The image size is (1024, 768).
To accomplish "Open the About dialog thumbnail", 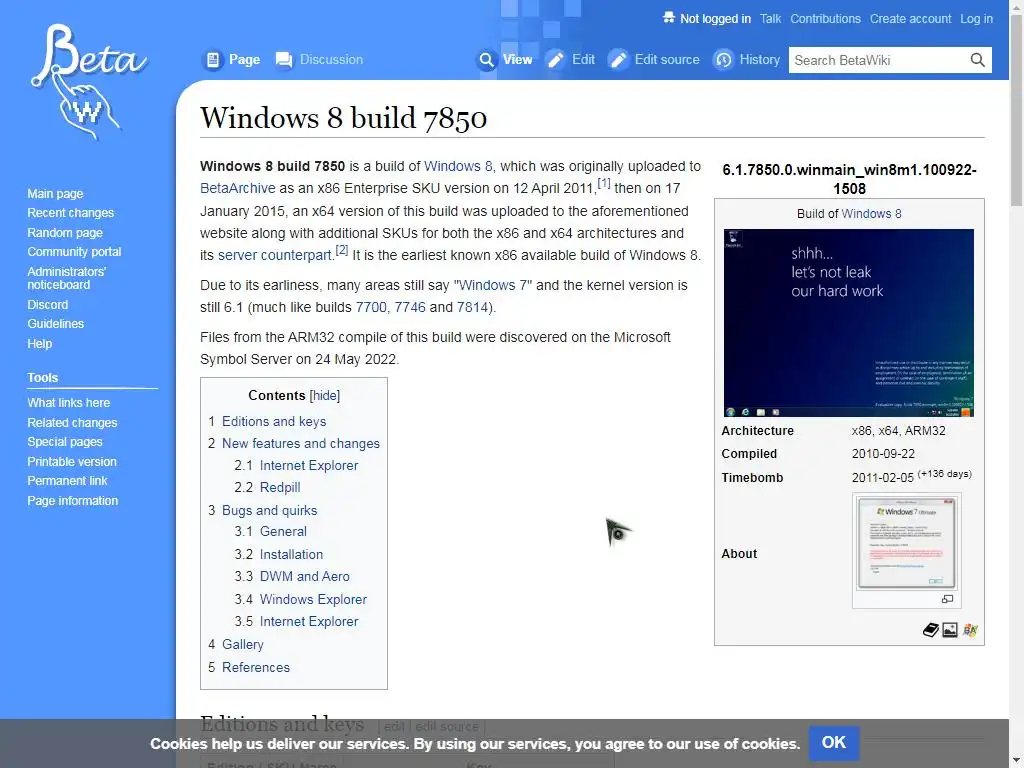I will (x=906, y=543).
